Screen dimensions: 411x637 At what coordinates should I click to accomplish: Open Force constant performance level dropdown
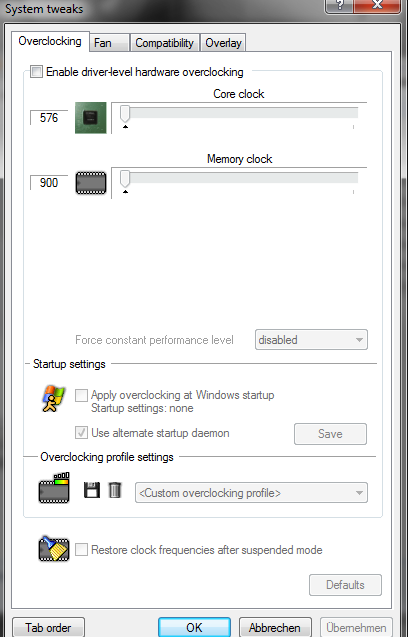coord(311,340)
